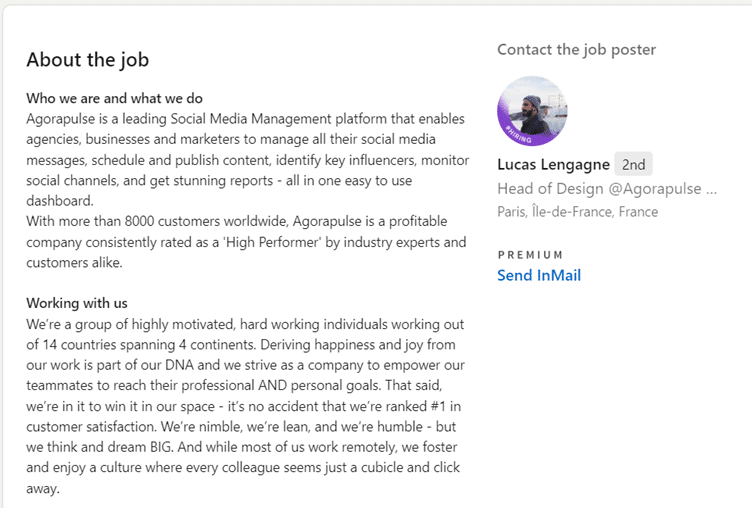Click the About the job heading
The height and width of the screenshot is (508, 752).
(x=87, y=60)
